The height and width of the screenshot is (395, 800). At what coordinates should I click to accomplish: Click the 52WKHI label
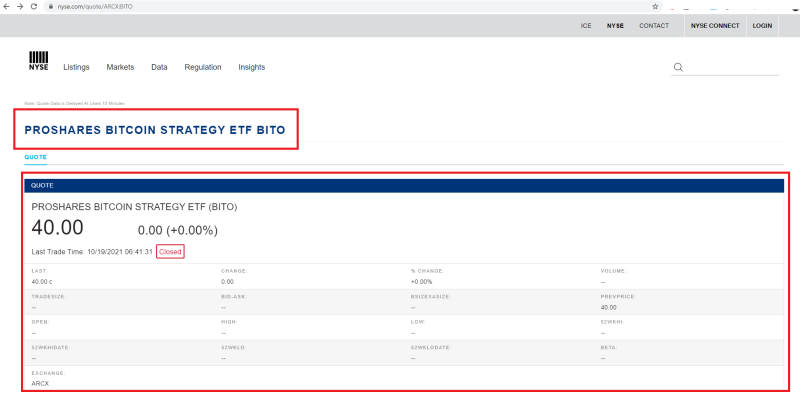613,322
